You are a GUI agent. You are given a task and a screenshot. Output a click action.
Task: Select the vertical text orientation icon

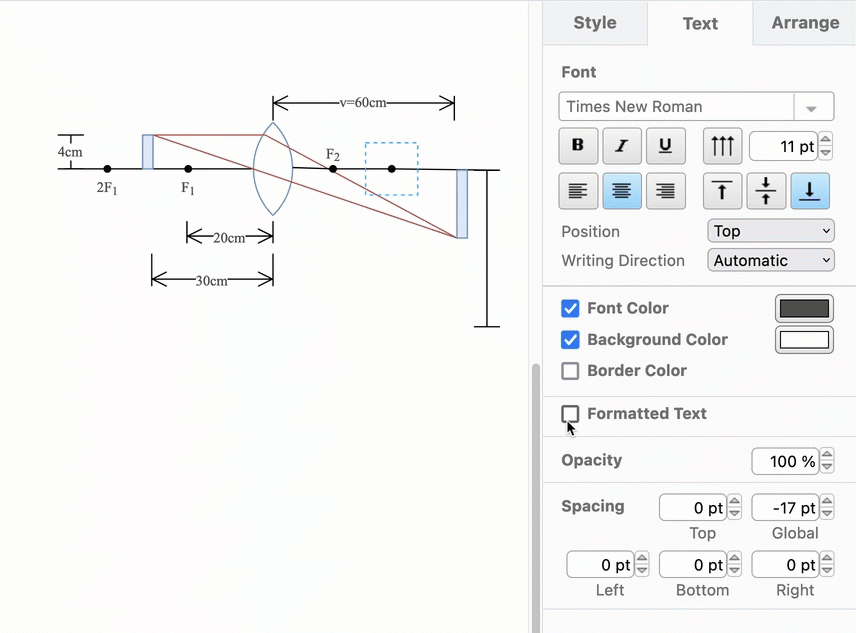(x=722, y=146)
